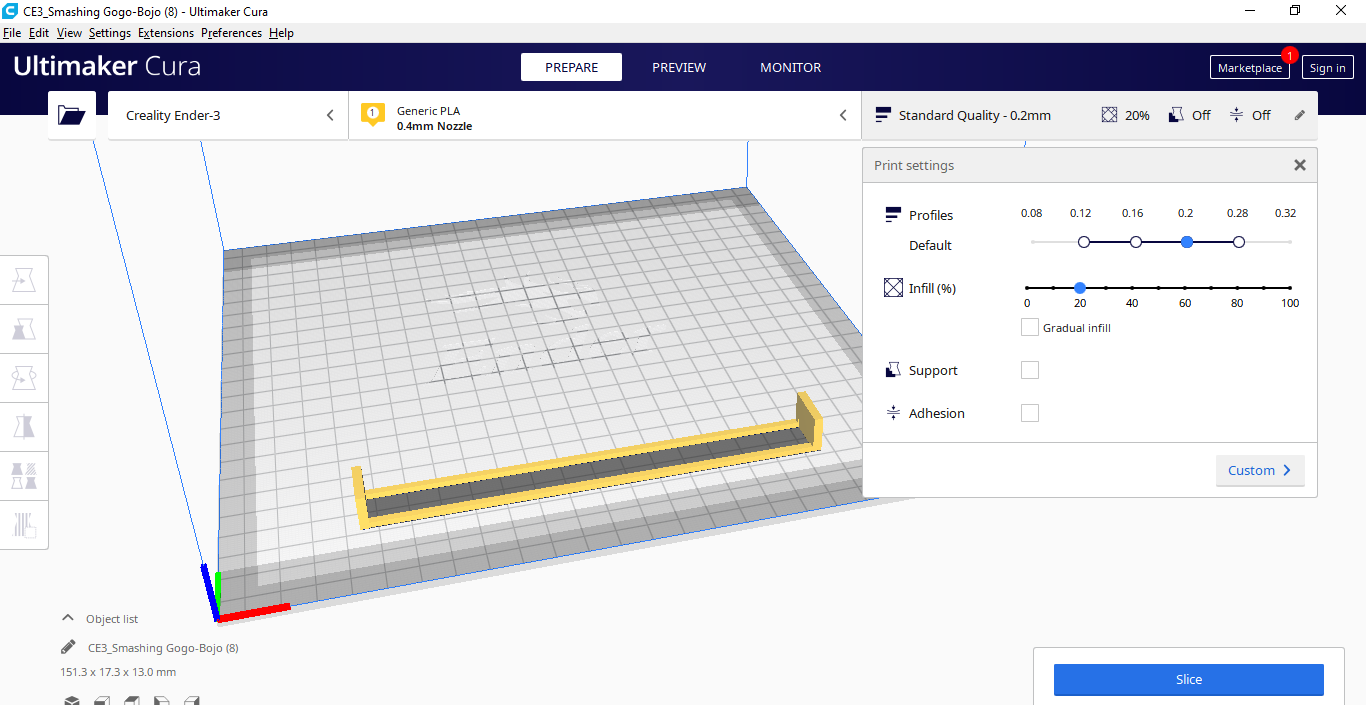Click the Infill (%) pattern icon
1366x705 pixels.
(893, 288)
